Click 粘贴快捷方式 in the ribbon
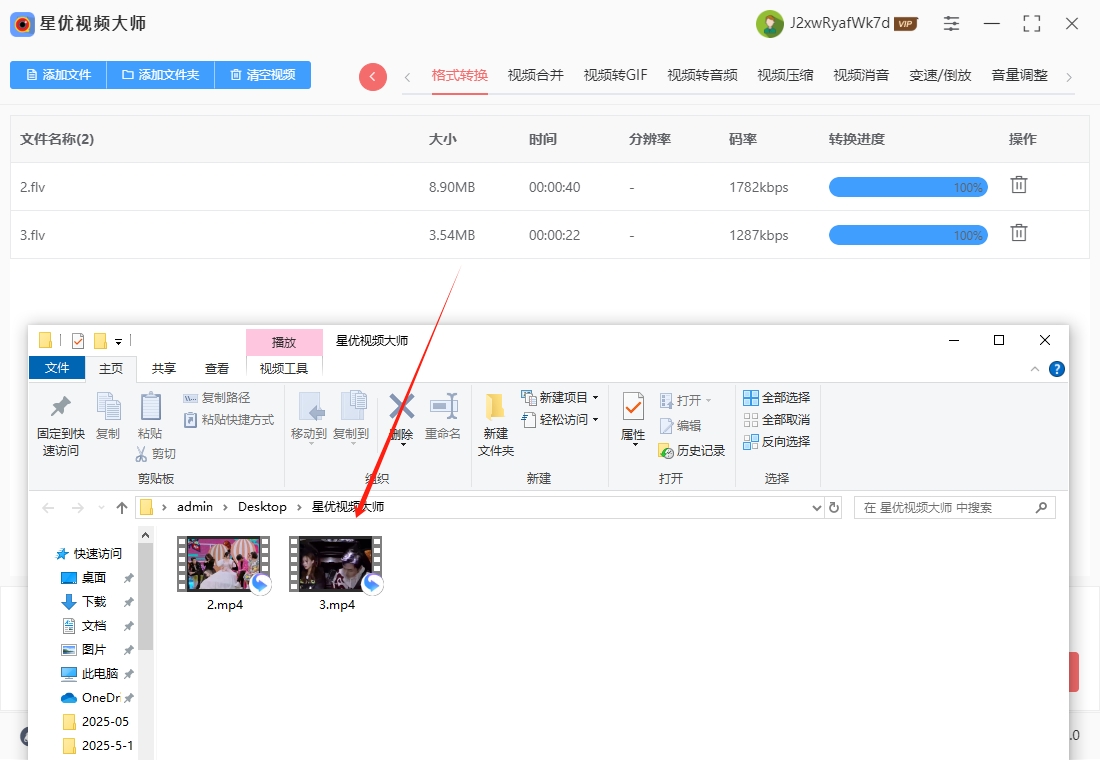The height and width of the screenshot is (760, 1100). [229, 420]
